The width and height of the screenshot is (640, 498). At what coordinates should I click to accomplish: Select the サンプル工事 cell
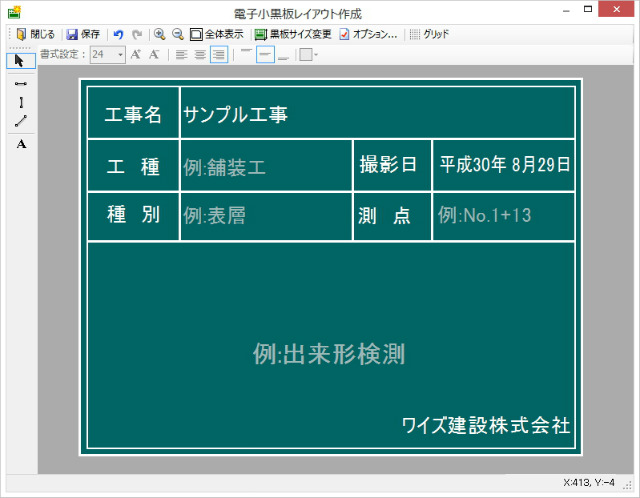(x=378, y=113)
